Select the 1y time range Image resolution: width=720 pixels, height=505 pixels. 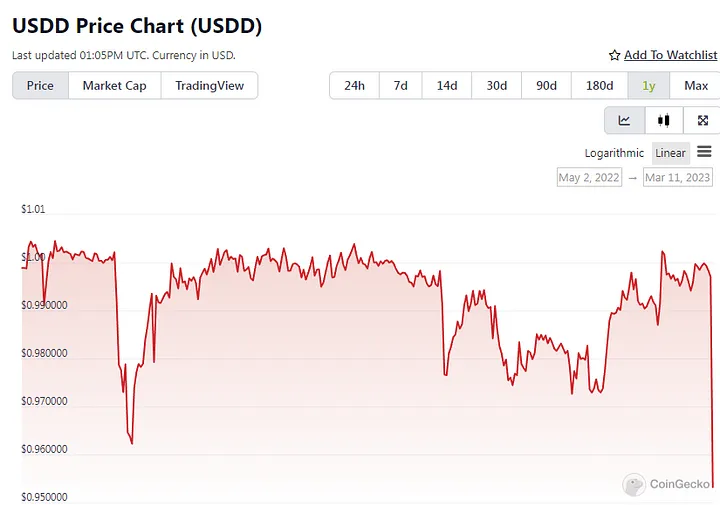point(648,86)
